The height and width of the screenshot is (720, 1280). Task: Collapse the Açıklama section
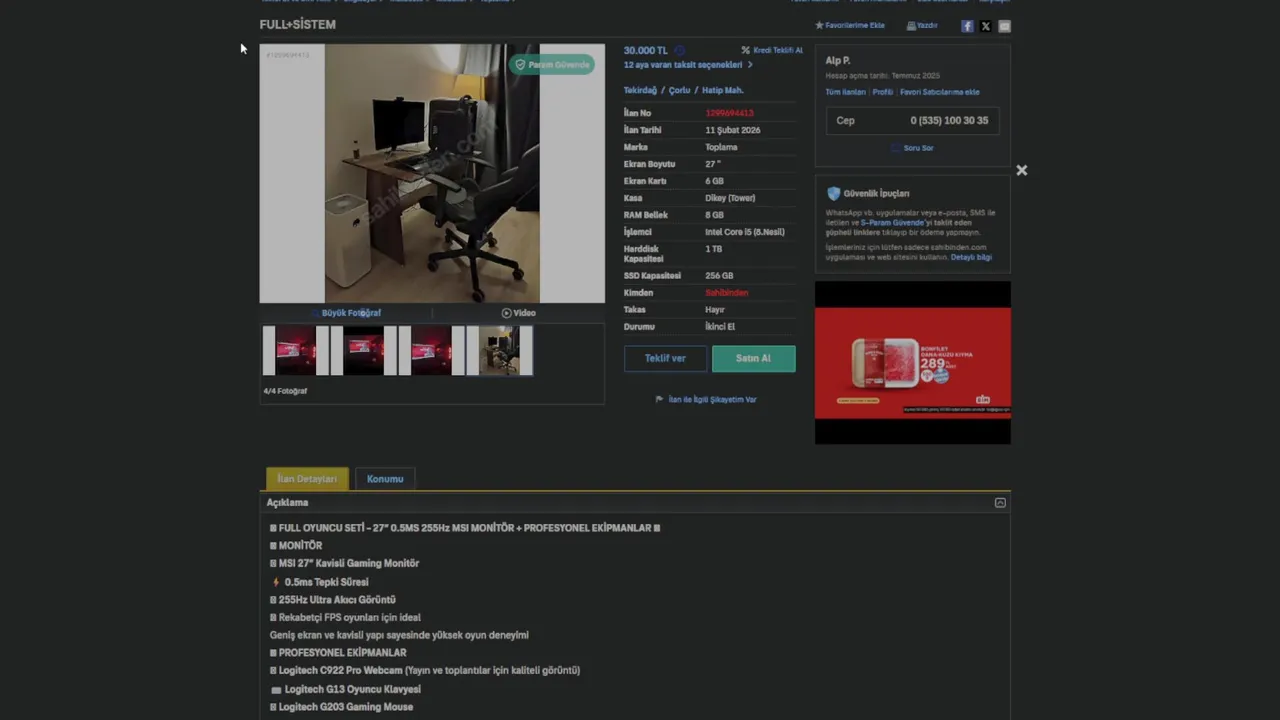[x=1000, y=503]
